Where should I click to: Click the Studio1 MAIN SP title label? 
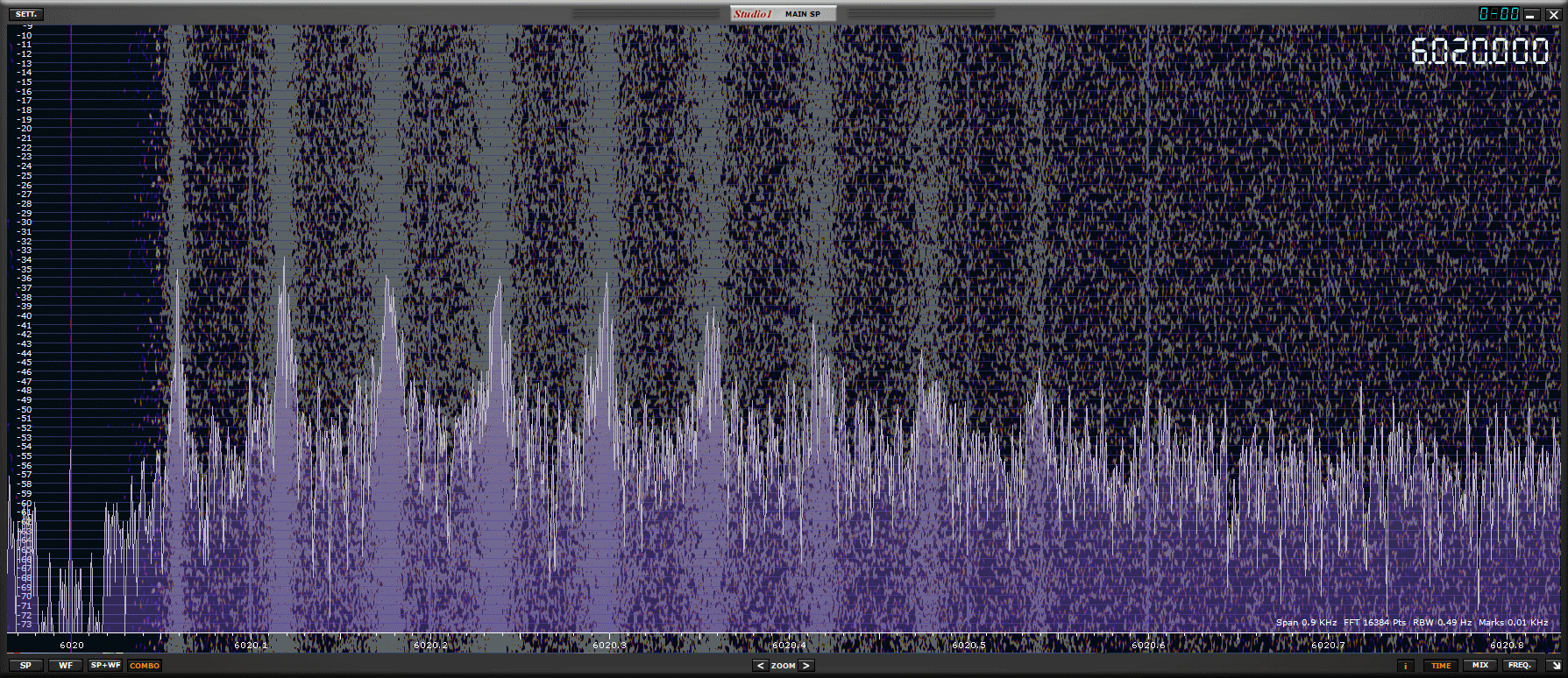pyautogui.click(x=783, y=14)
